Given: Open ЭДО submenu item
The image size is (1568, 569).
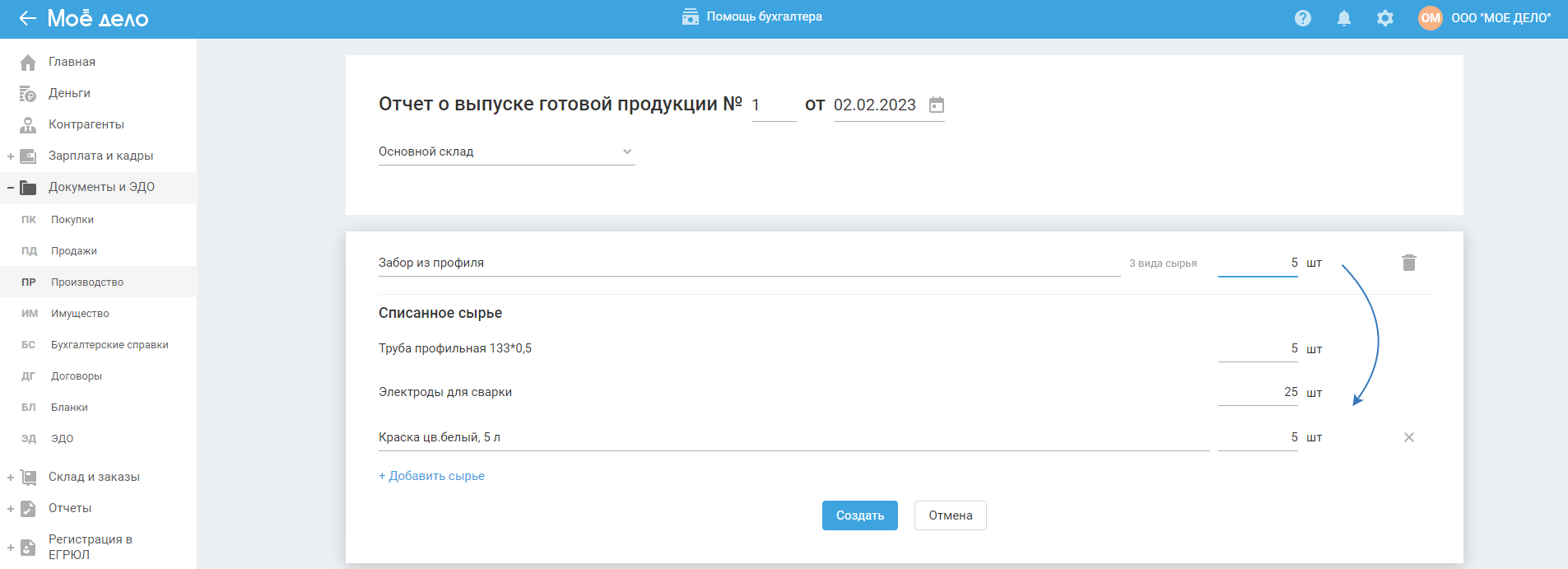Looking at the screenshot, I should pos(98,439).
